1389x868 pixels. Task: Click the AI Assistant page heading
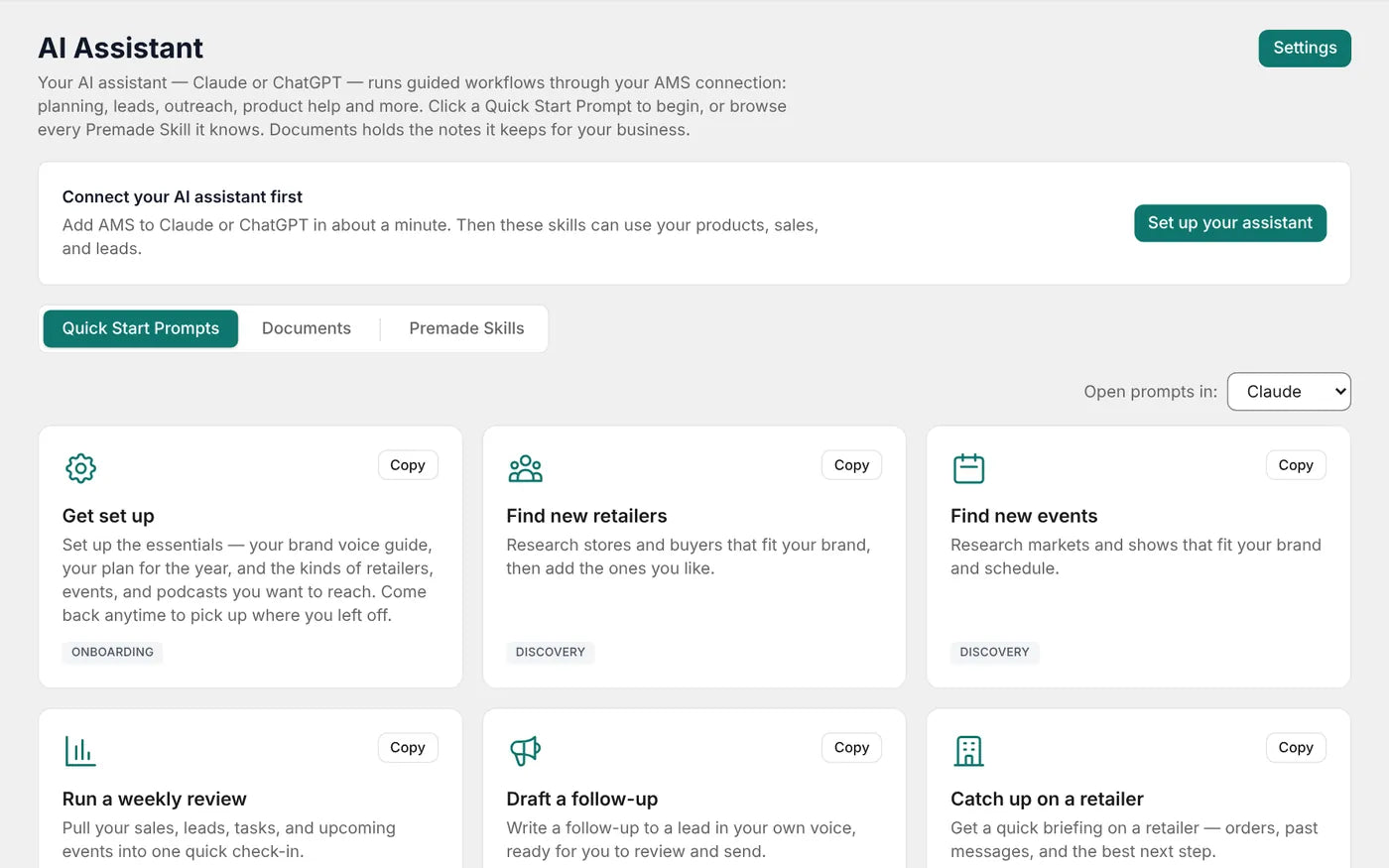coord(120,48)
